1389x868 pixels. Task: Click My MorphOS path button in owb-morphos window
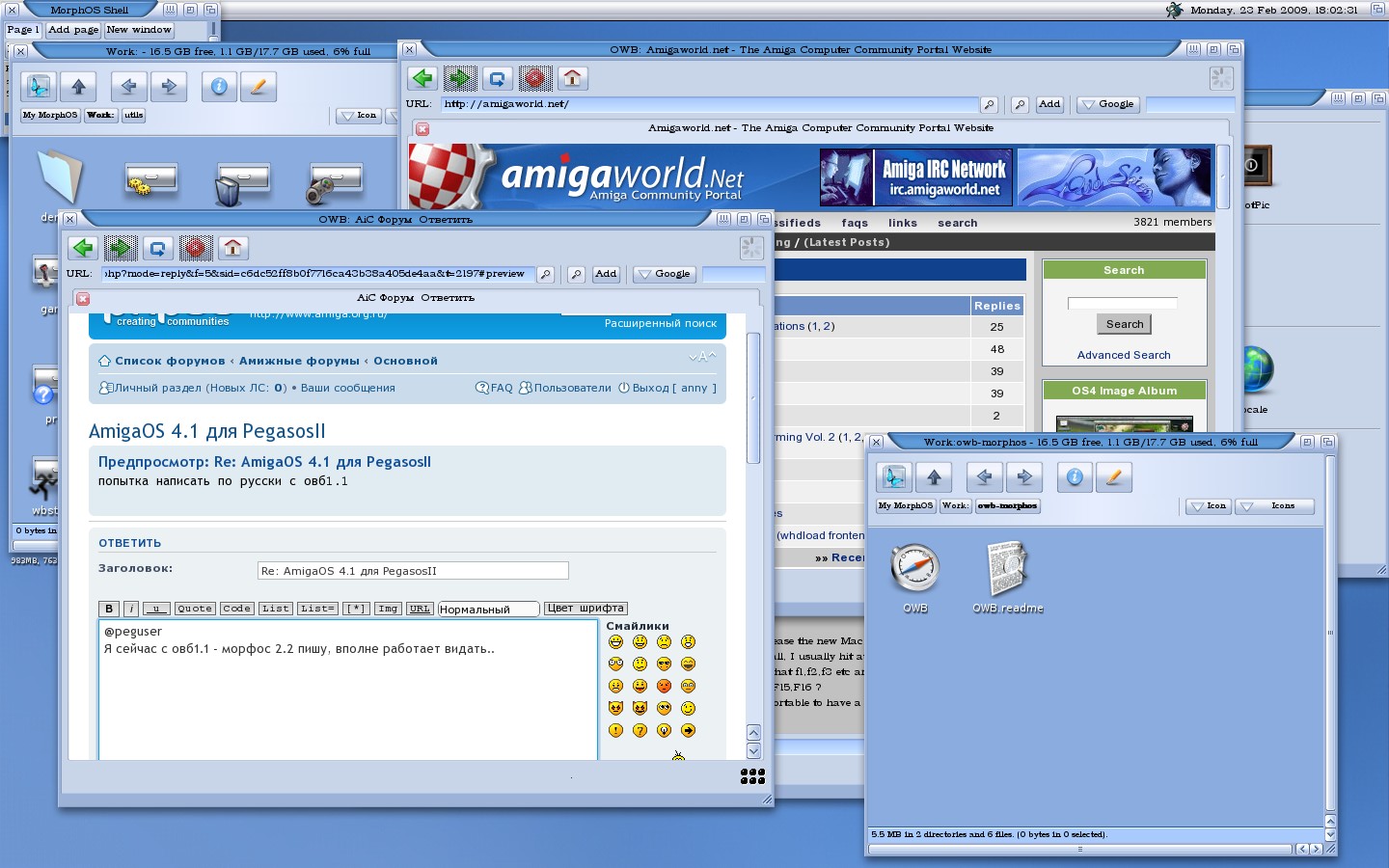pyautogui.click(x=907, y=505)
